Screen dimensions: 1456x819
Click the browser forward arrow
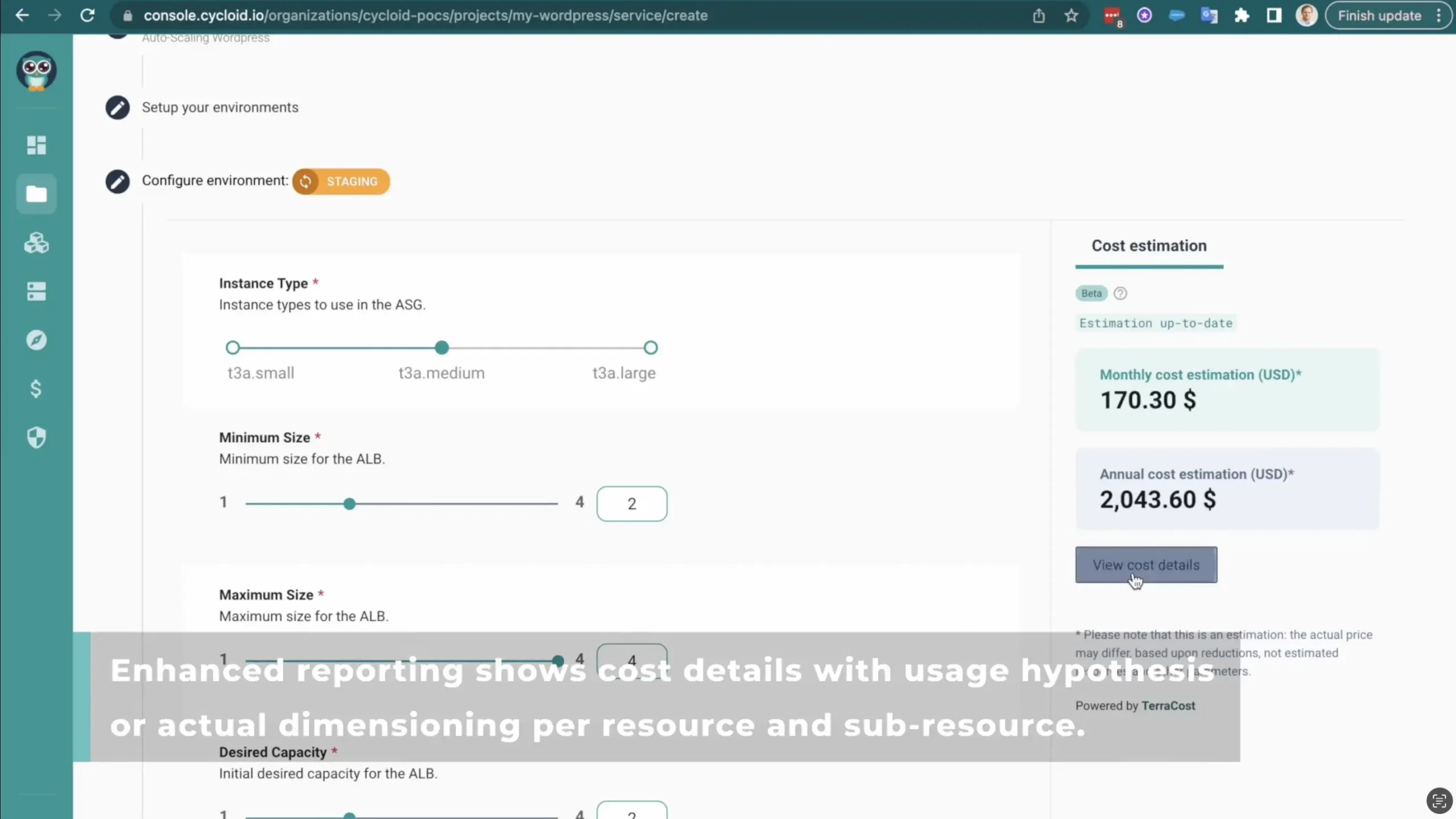point(55,15)
